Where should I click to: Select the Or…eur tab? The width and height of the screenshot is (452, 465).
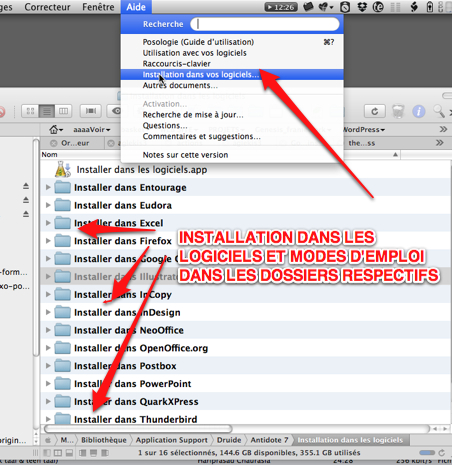[75, 143]
